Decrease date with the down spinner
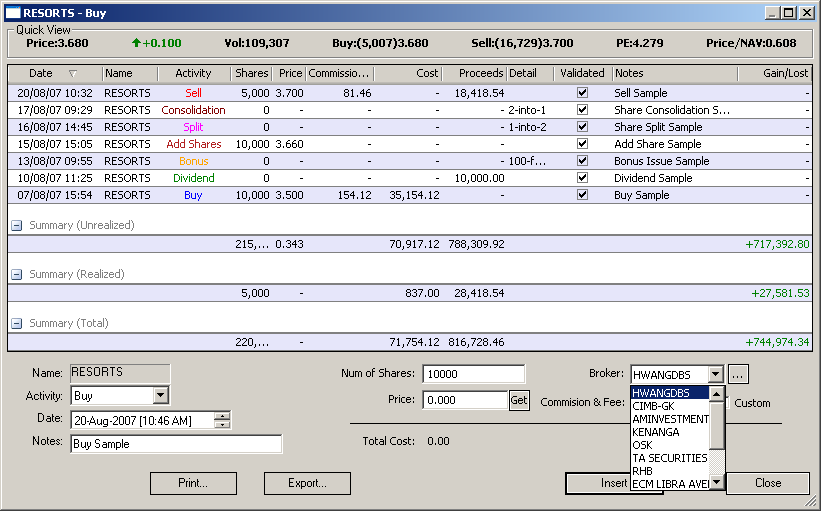The image size is (821, 511). click(x=223, y=424)
